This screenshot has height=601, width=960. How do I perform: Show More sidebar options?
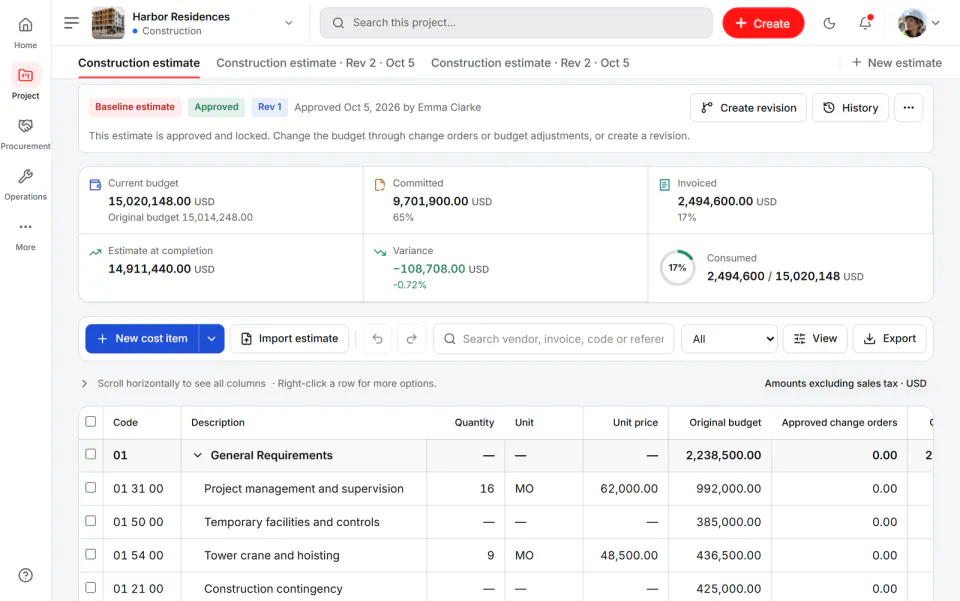[x=25, y=235]
